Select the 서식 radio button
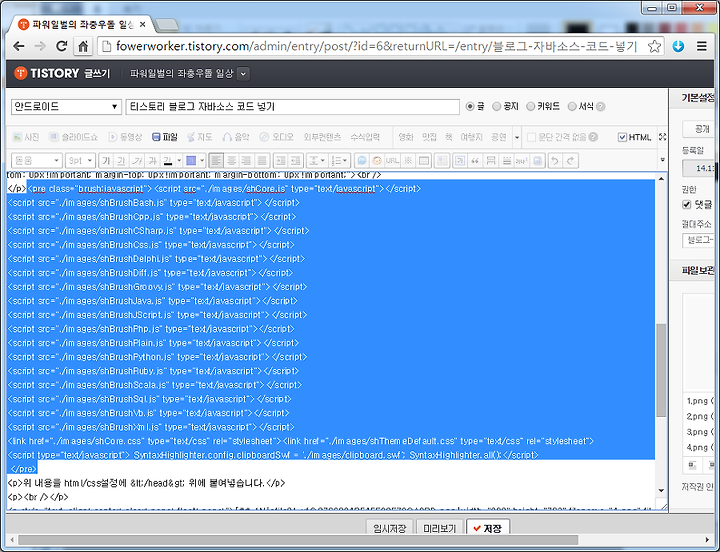 pos(572,107)
